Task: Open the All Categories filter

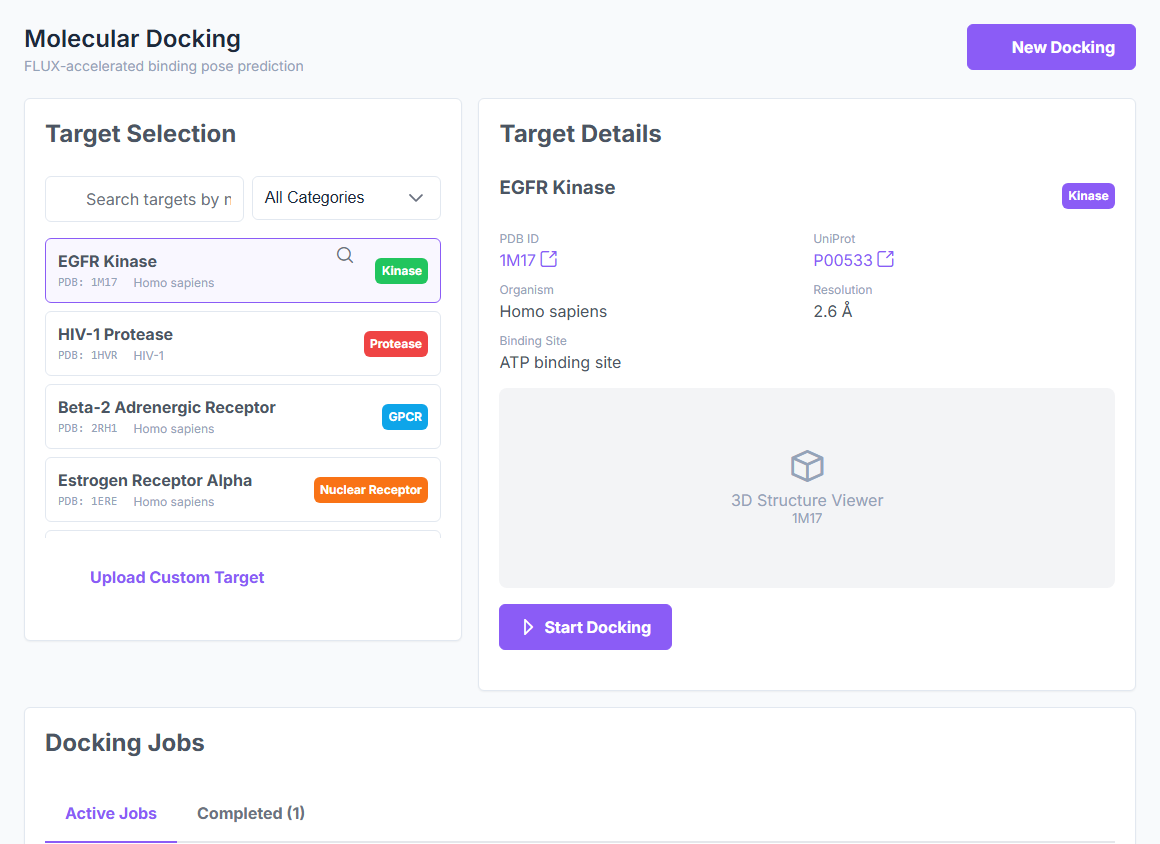Action: point(346,198)
